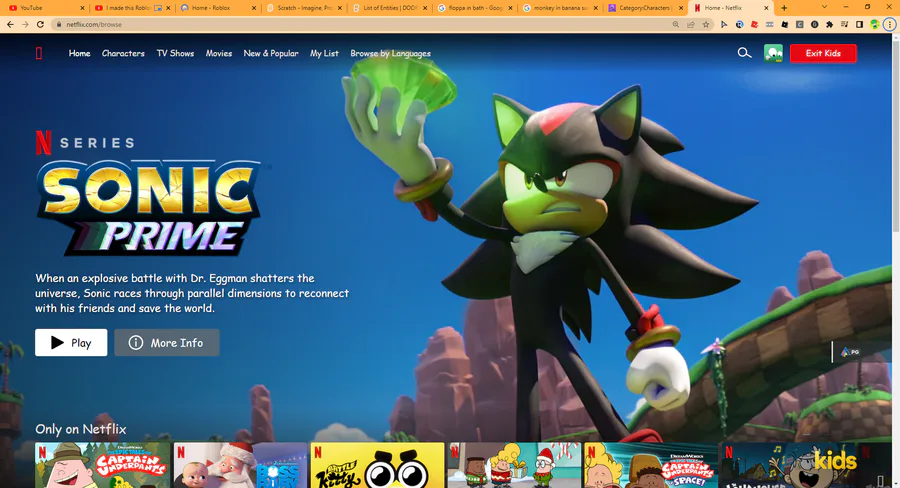Image resolution: width=900 pixels, height=488 pixels.
Task: Play Sonic Prime
Action: 71,343
